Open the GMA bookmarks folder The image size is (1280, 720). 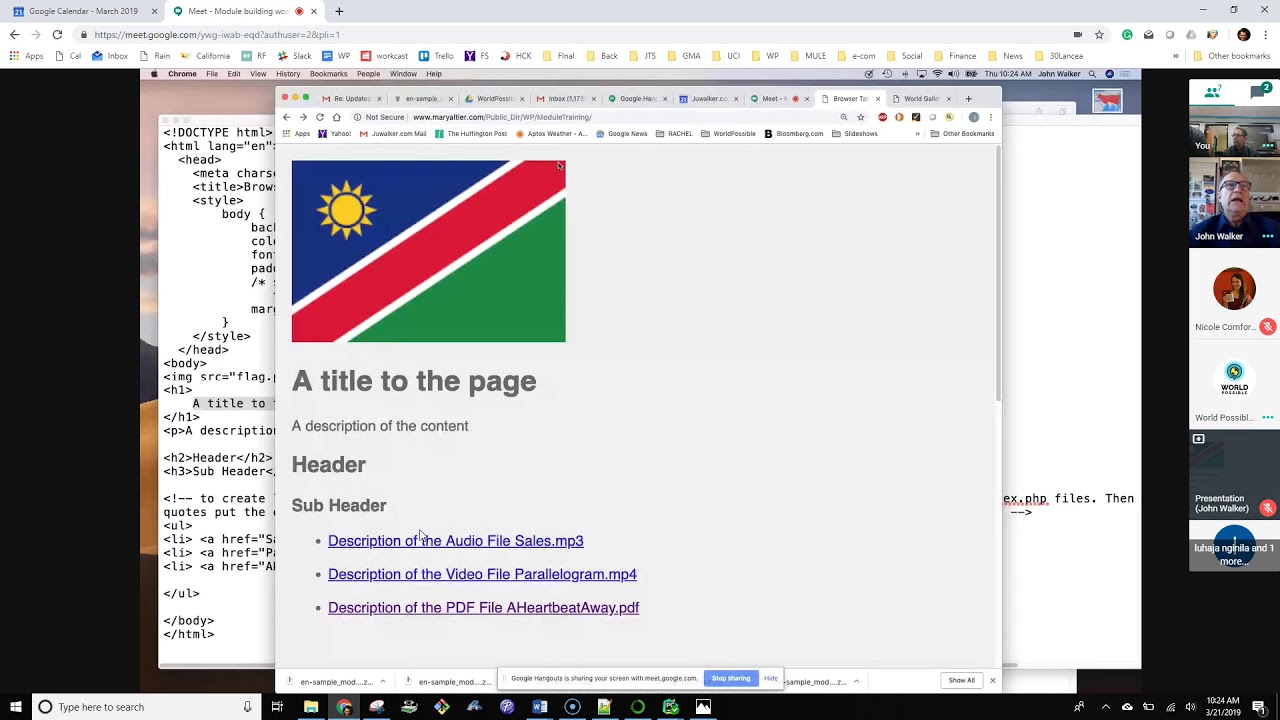click(x=683, y=56)
